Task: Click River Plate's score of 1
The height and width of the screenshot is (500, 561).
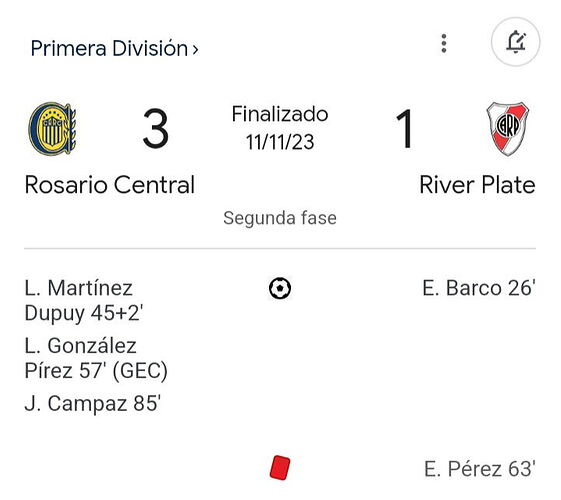Action: coord(404,128)
